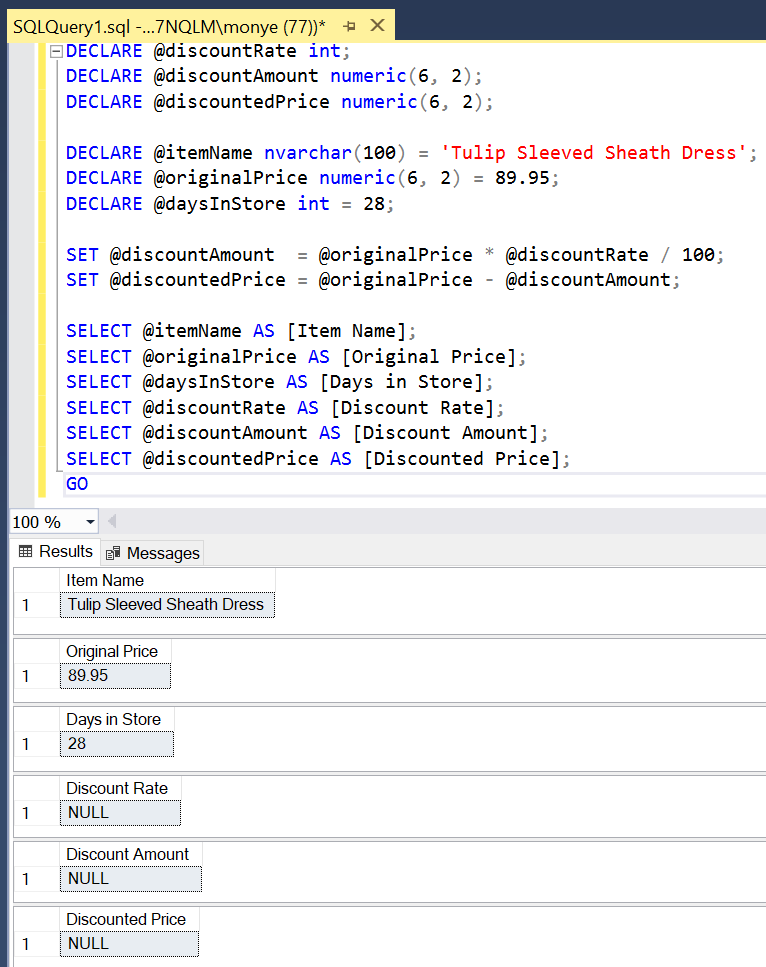Select row 1 header of Original Price grid
The height and width of the screenshot is (967, 766).
[x=36, y=676]
